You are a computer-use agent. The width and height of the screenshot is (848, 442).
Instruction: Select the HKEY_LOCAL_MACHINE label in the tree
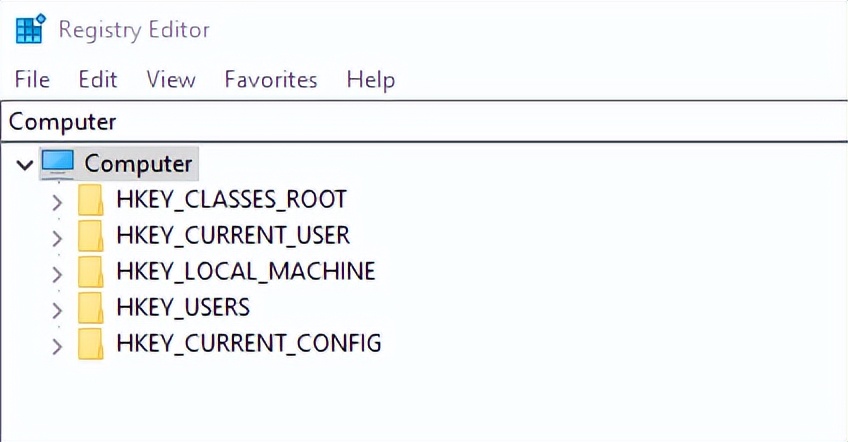(245, 271)
